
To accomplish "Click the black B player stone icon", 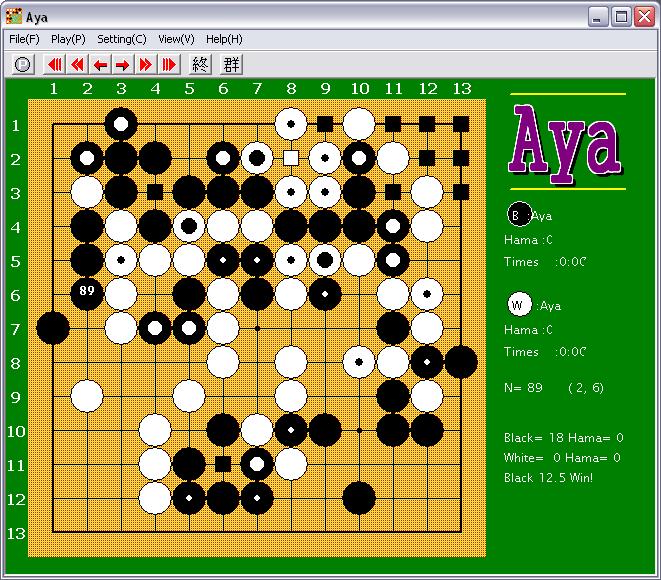I will [519, 215].
